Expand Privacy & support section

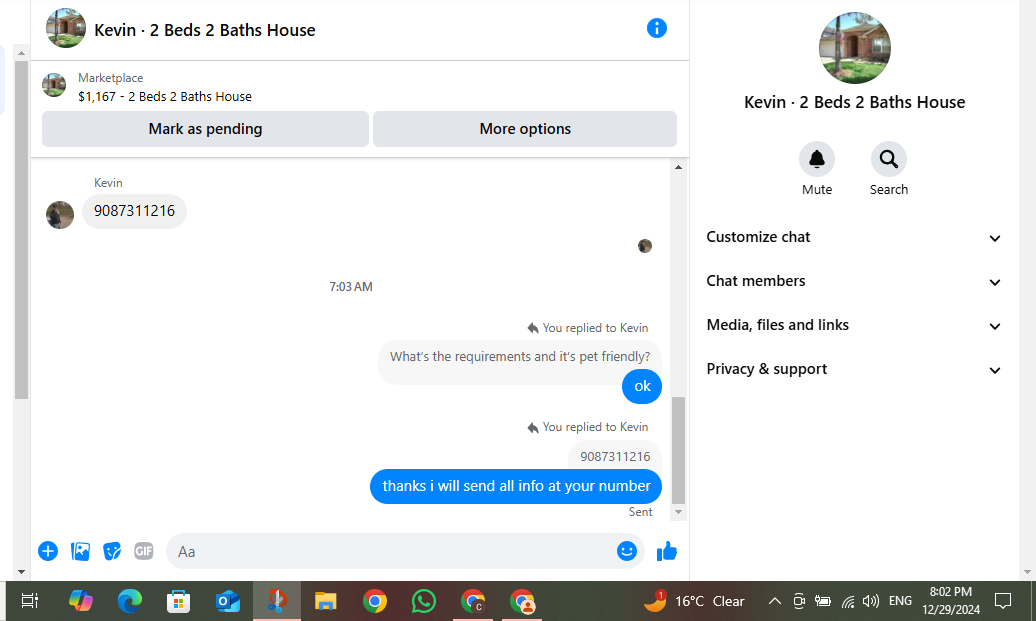854,369
